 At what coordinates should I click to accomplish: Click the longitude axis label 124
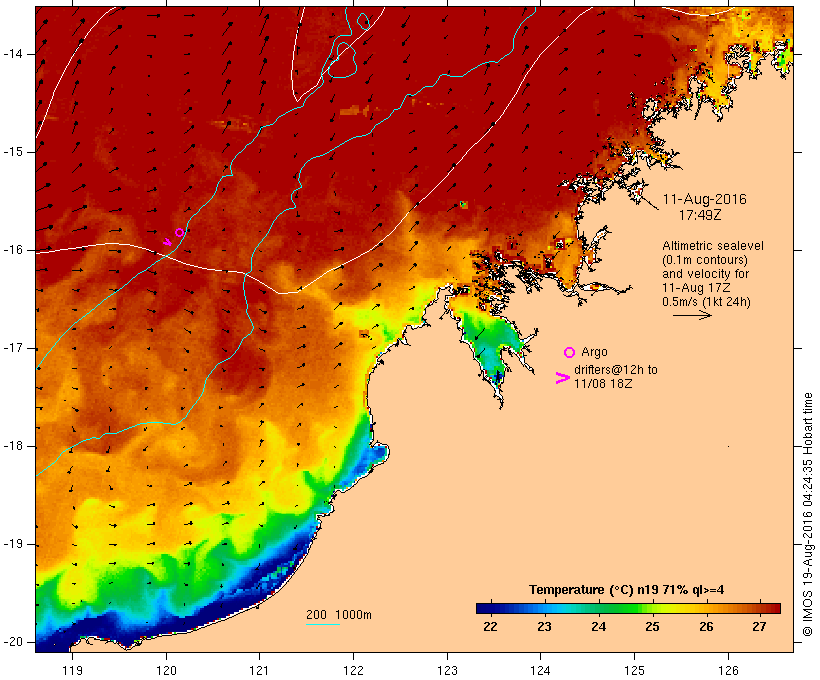click(540, 671)
